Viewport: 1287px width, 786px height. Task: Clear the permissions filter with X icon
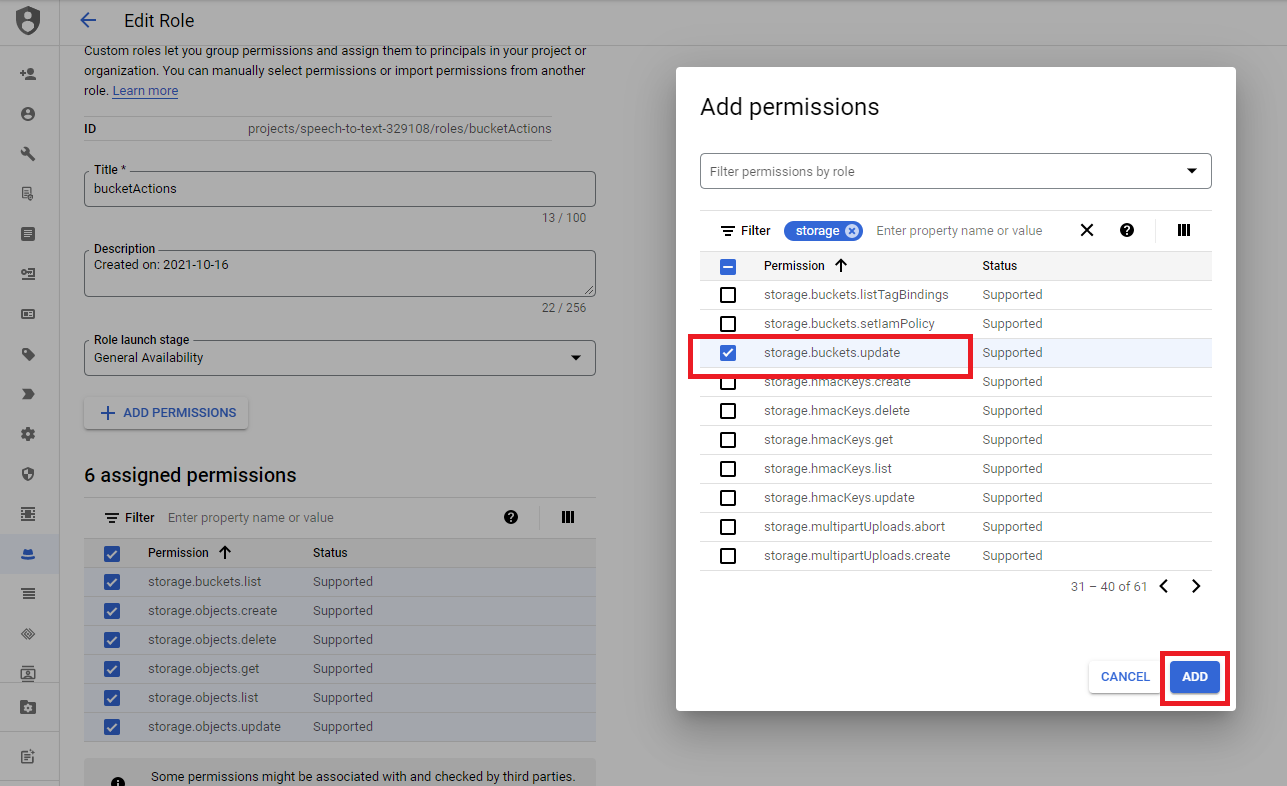click(1087, 231)
